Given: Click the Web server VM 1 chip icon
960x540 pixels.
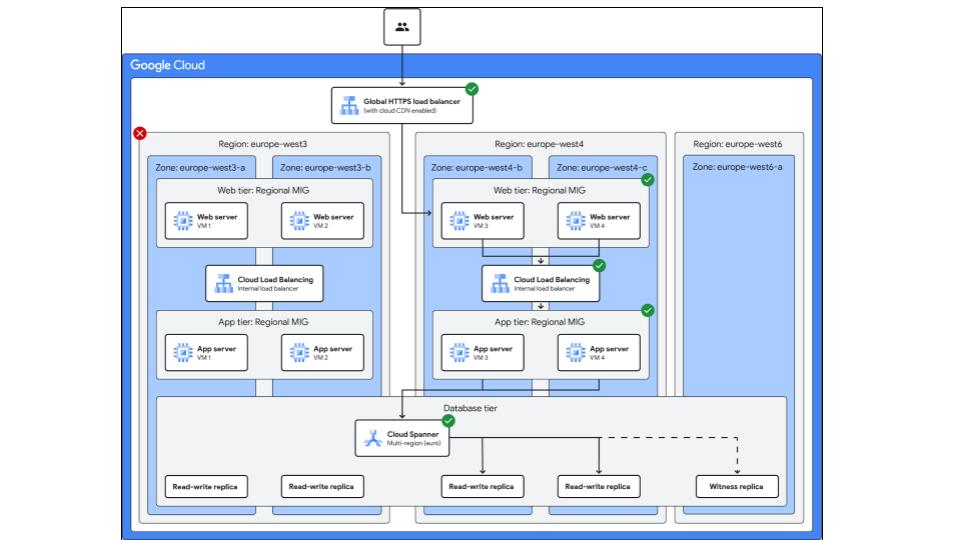Looking at the screenshot, I should point(182,220).
